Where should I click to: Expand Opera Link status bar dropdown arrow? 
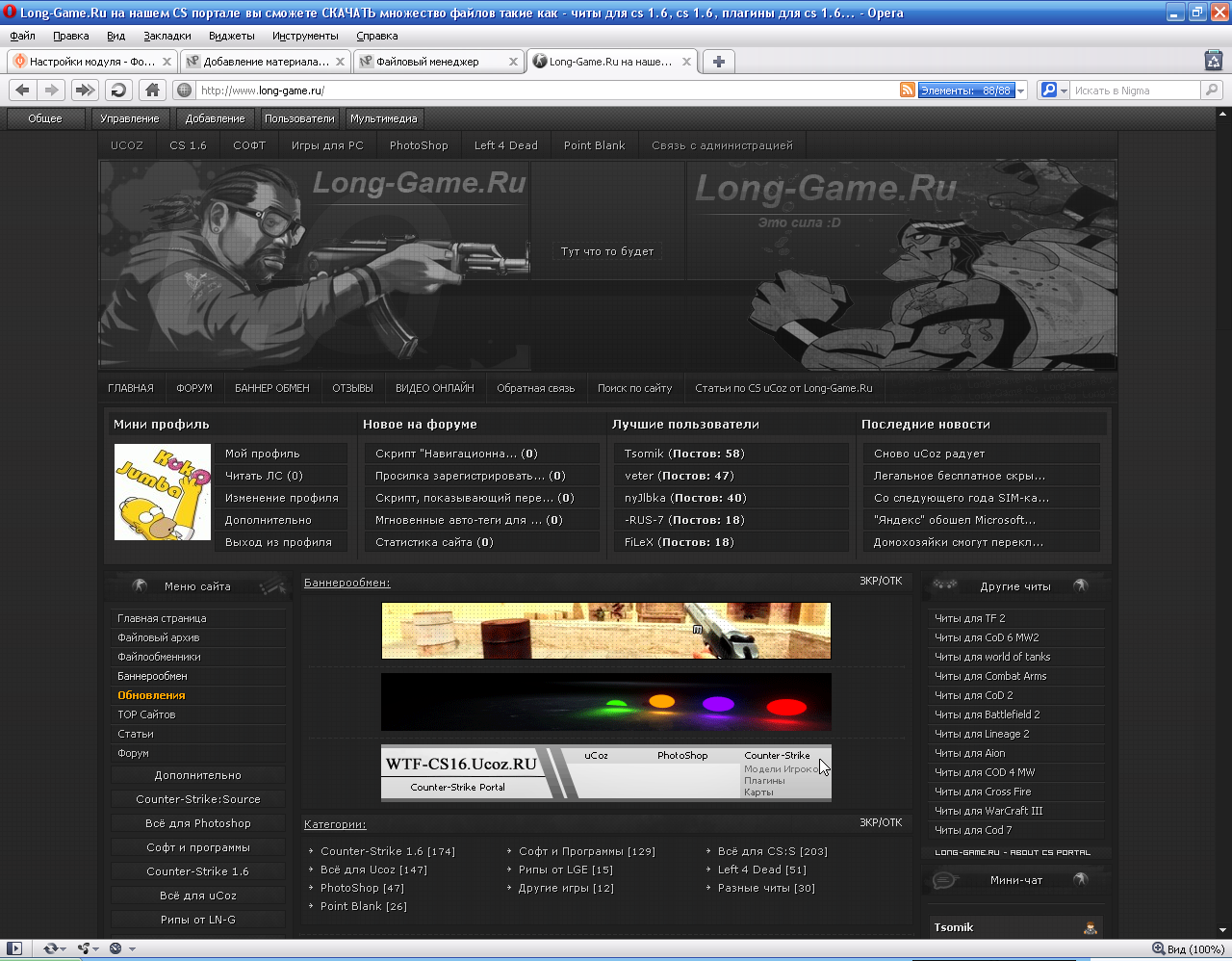pos(64,949)
